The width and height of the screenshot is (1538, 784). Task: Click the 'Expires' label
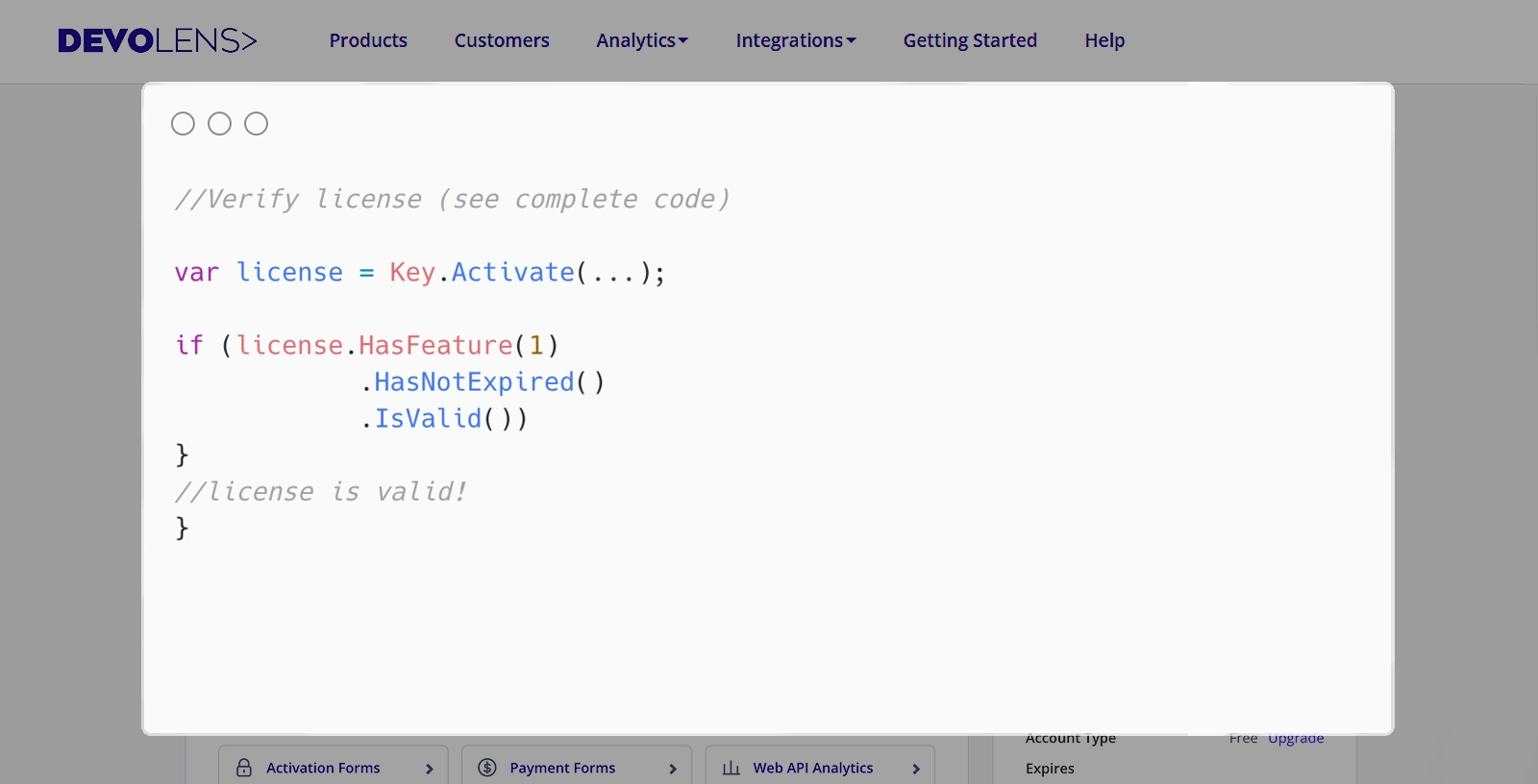(x=1050, y=769)
